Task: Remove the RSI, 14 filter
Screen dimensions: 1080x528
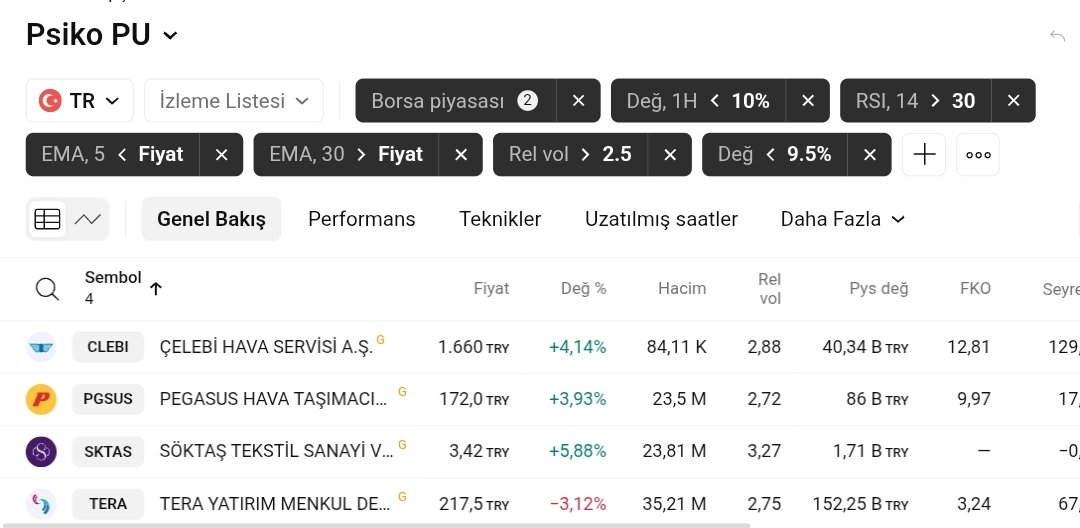Action: coord(1013,101)
